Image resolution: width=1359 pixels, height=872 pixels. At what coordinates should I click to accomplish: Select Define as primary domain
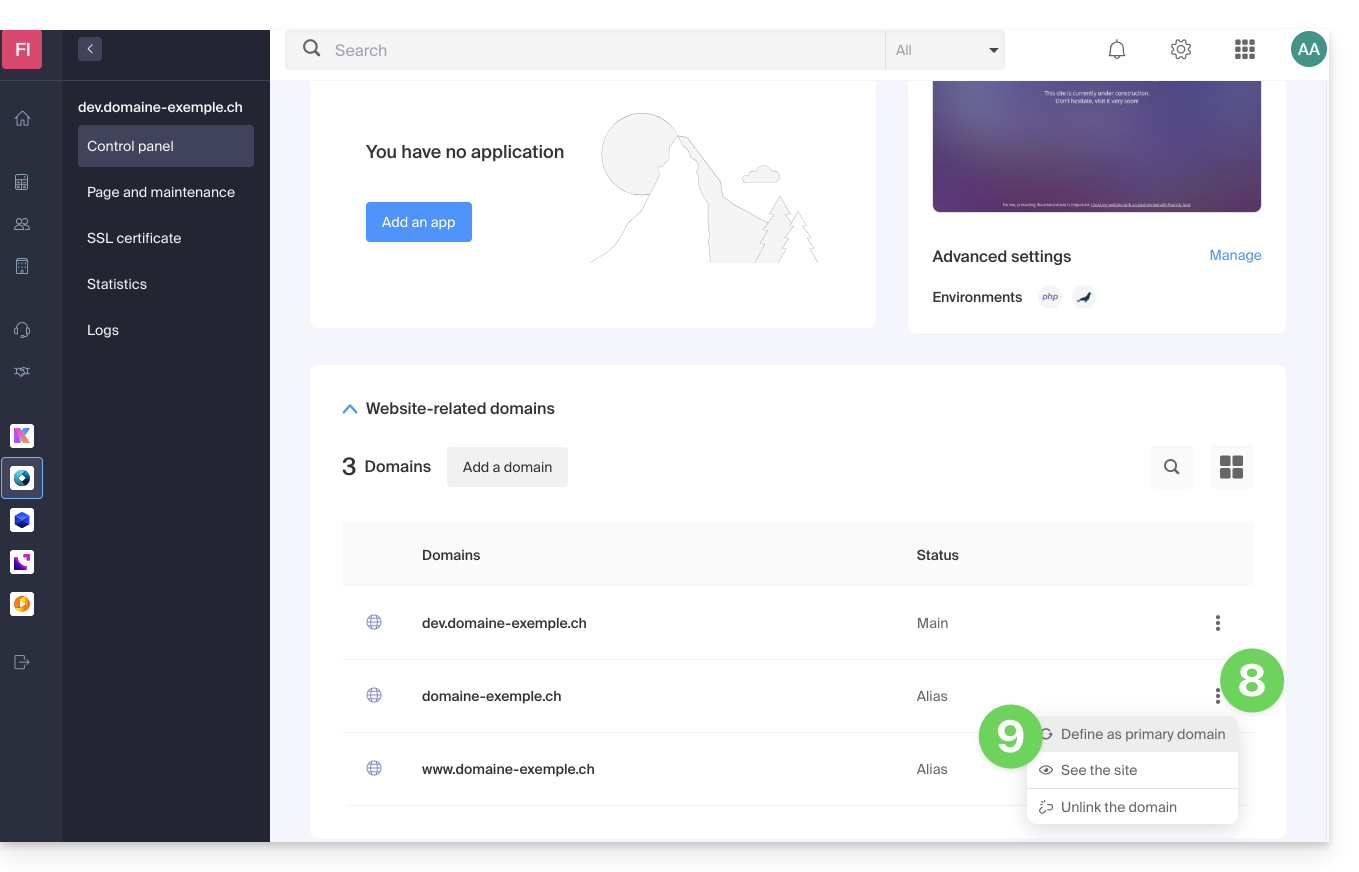coord(1142,734)
